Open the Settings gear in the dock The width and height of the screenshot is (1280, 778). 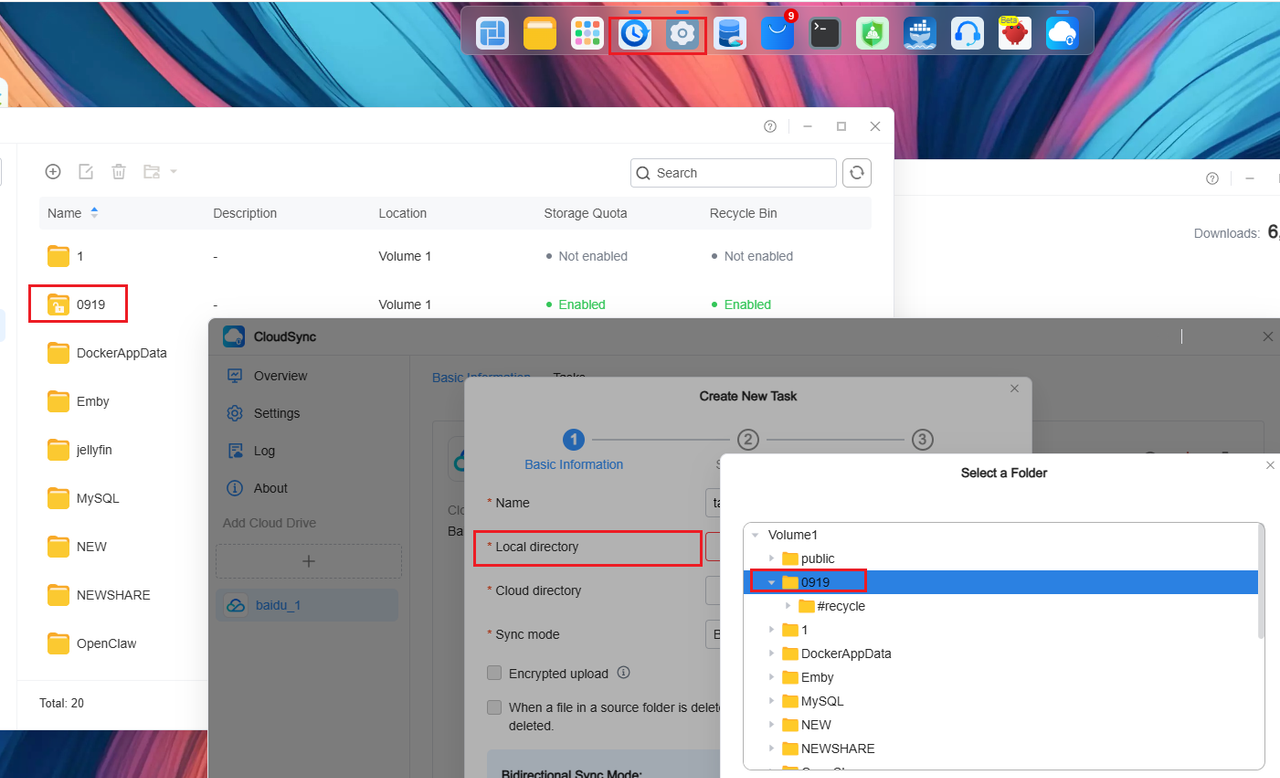(682, 33)
